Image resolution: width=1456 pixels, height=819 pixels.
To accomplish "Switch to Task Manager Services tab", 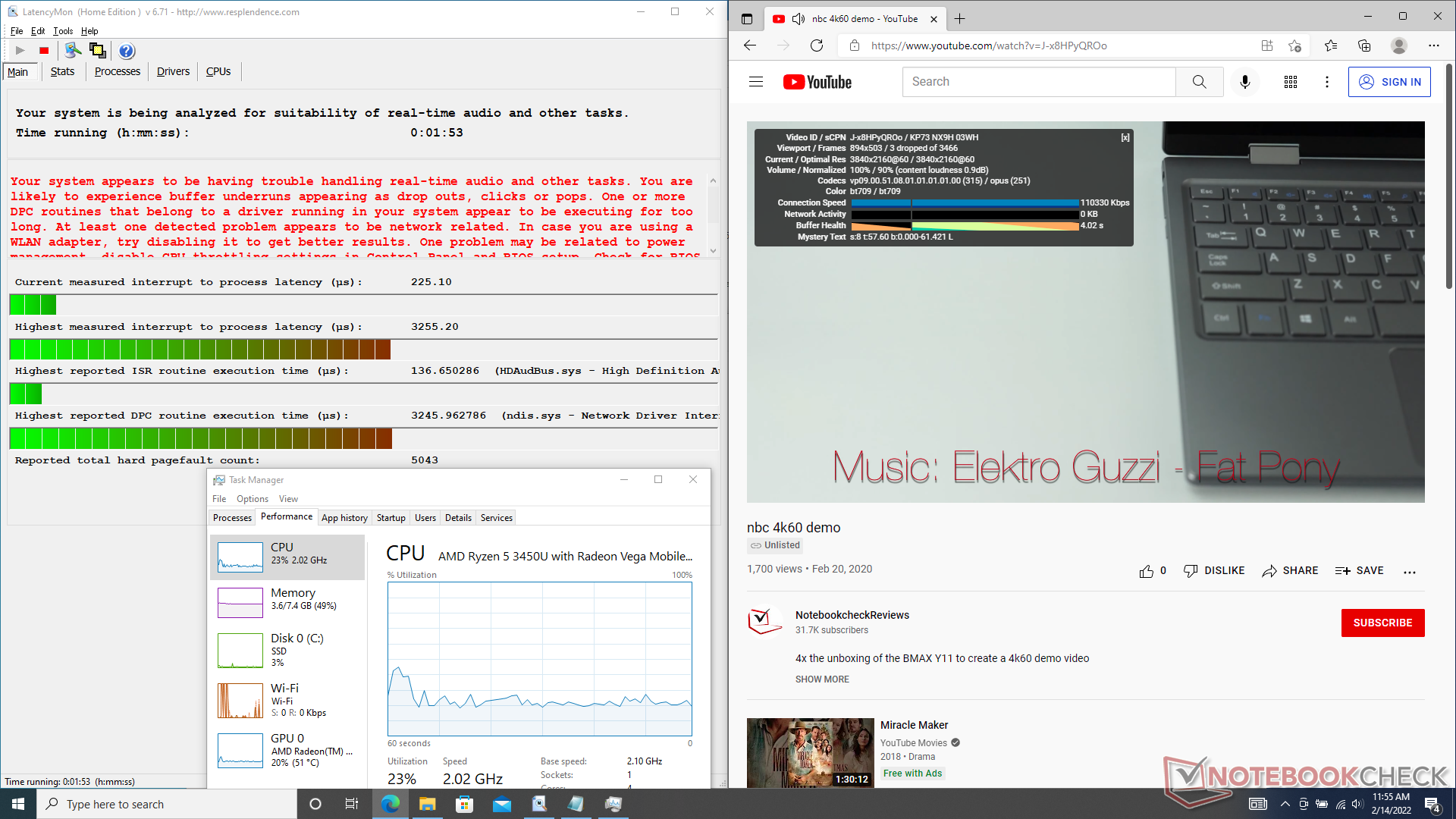I will point(497,518).
